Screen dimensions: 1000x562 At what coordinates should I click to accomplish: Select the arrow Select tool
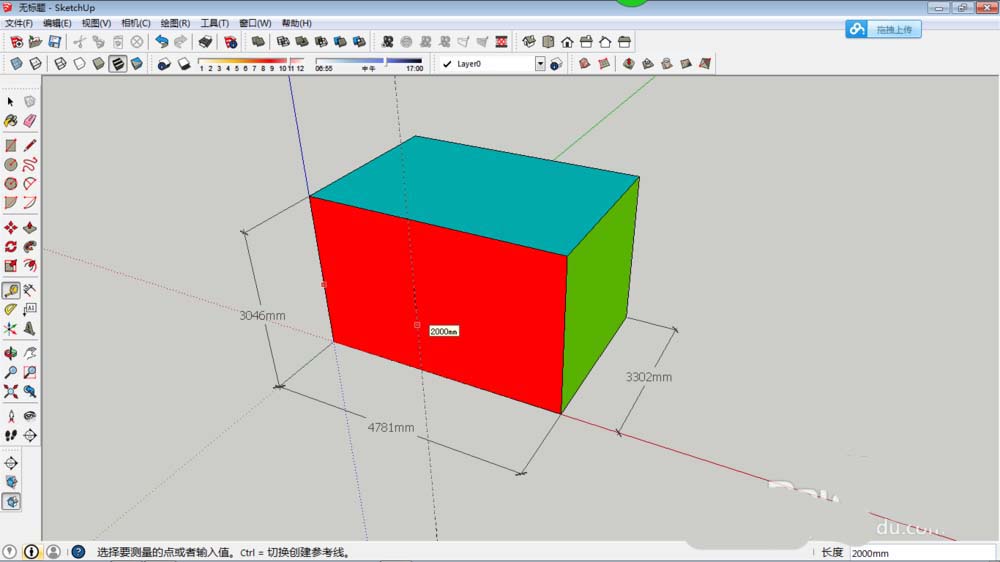tap(10, 101)
